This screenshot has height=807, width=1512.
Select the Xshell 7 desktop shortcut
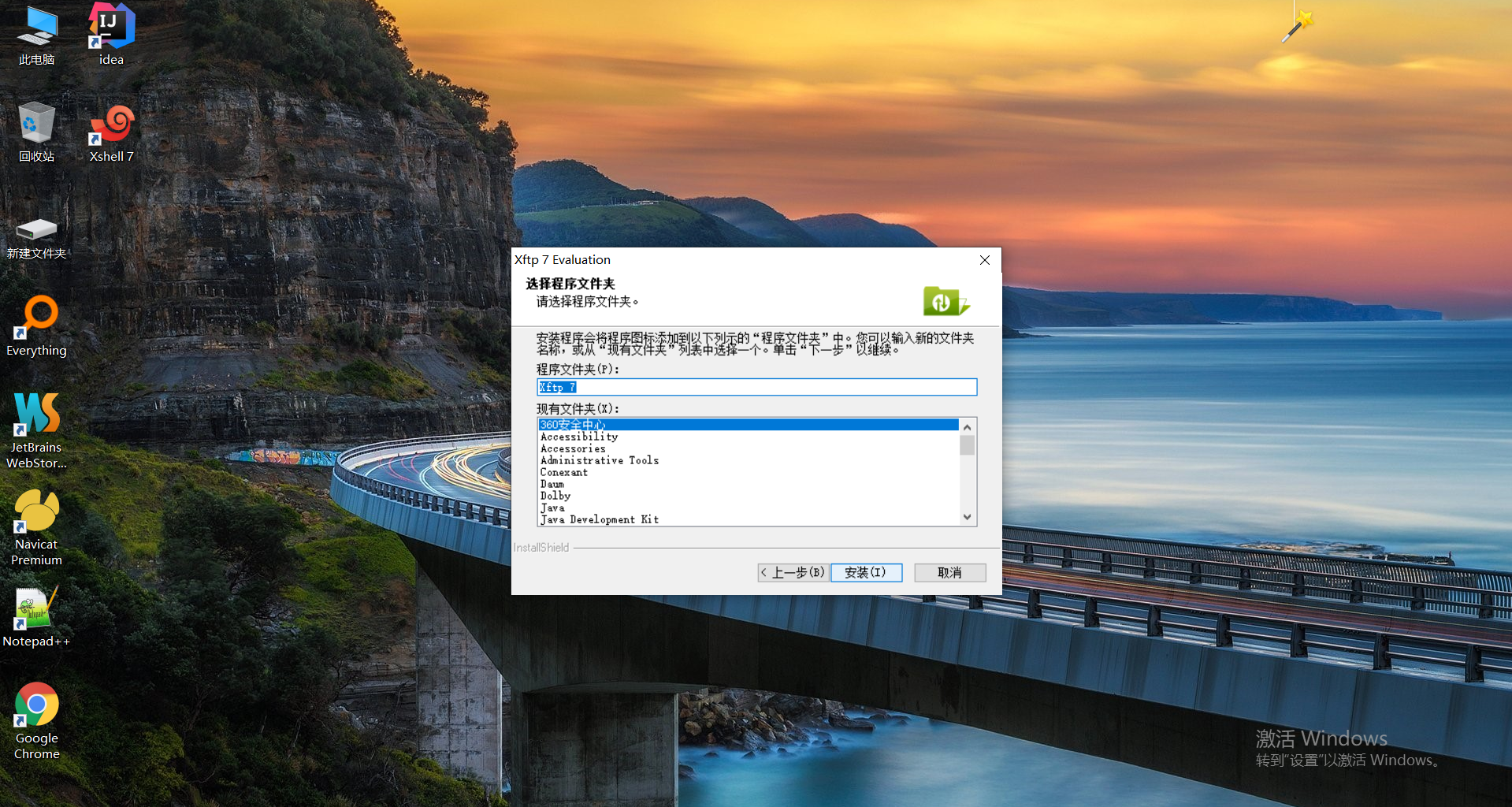coord(111,132)
